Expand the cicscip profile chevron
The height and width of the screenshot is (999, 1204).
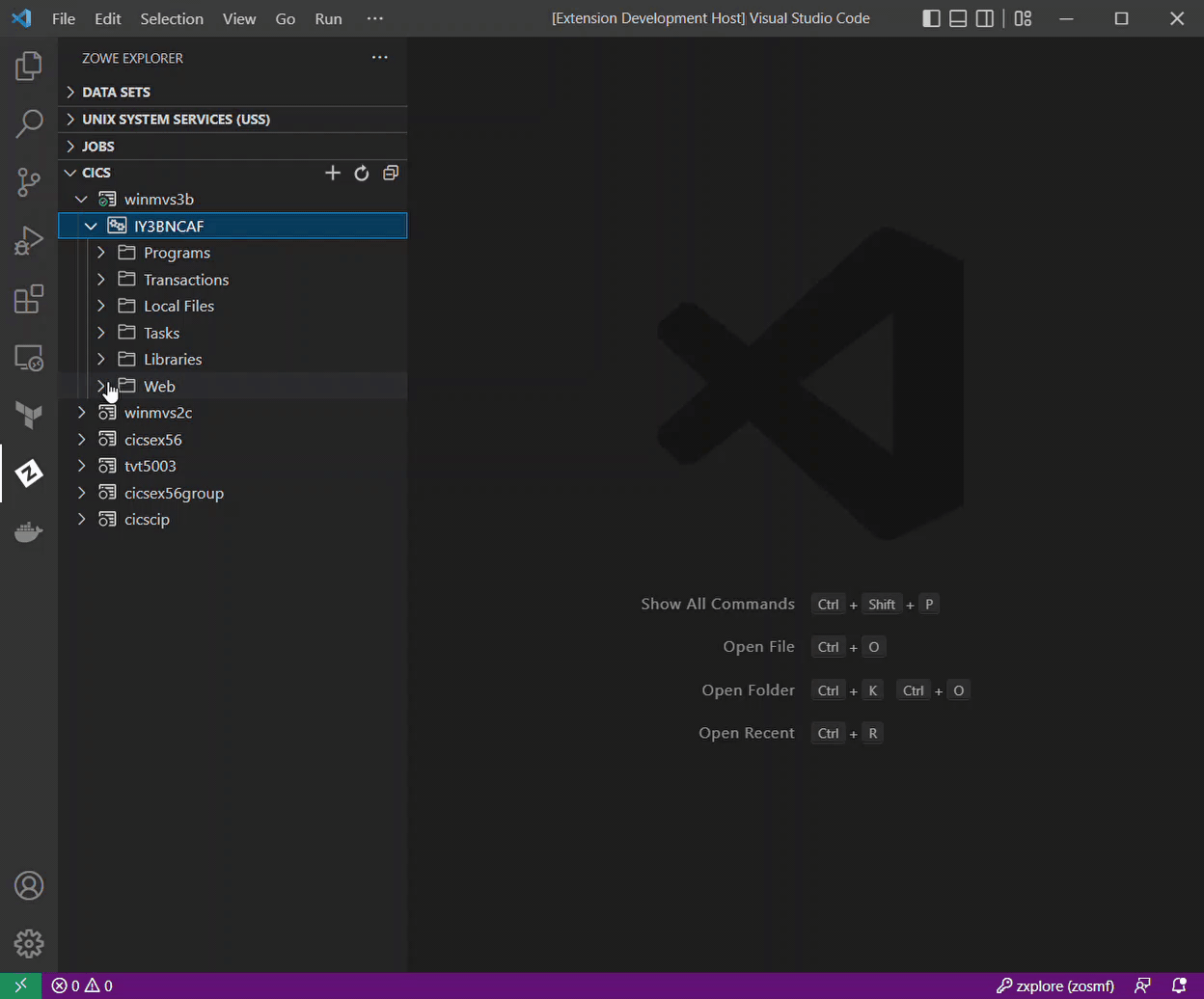coord(82,519)
